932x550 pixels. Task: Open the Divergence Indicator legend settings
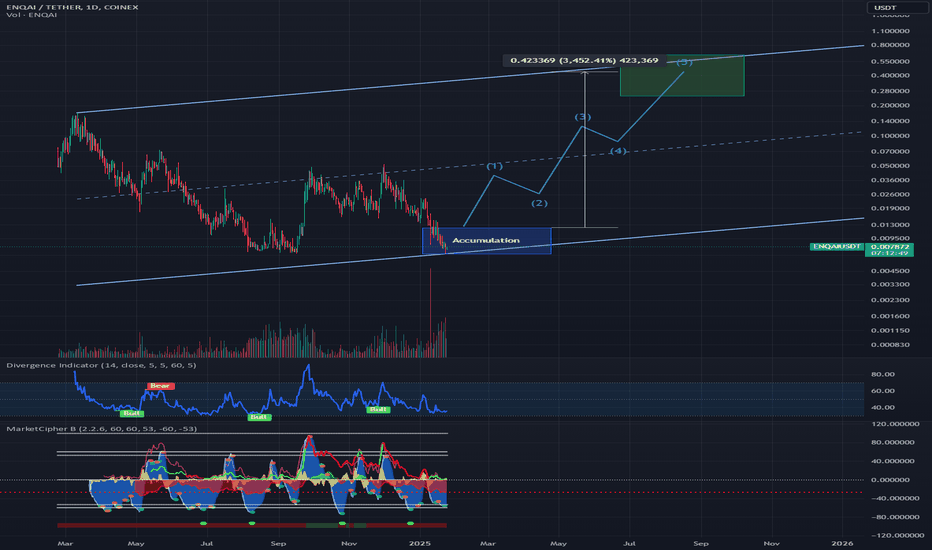click(101, 365)
